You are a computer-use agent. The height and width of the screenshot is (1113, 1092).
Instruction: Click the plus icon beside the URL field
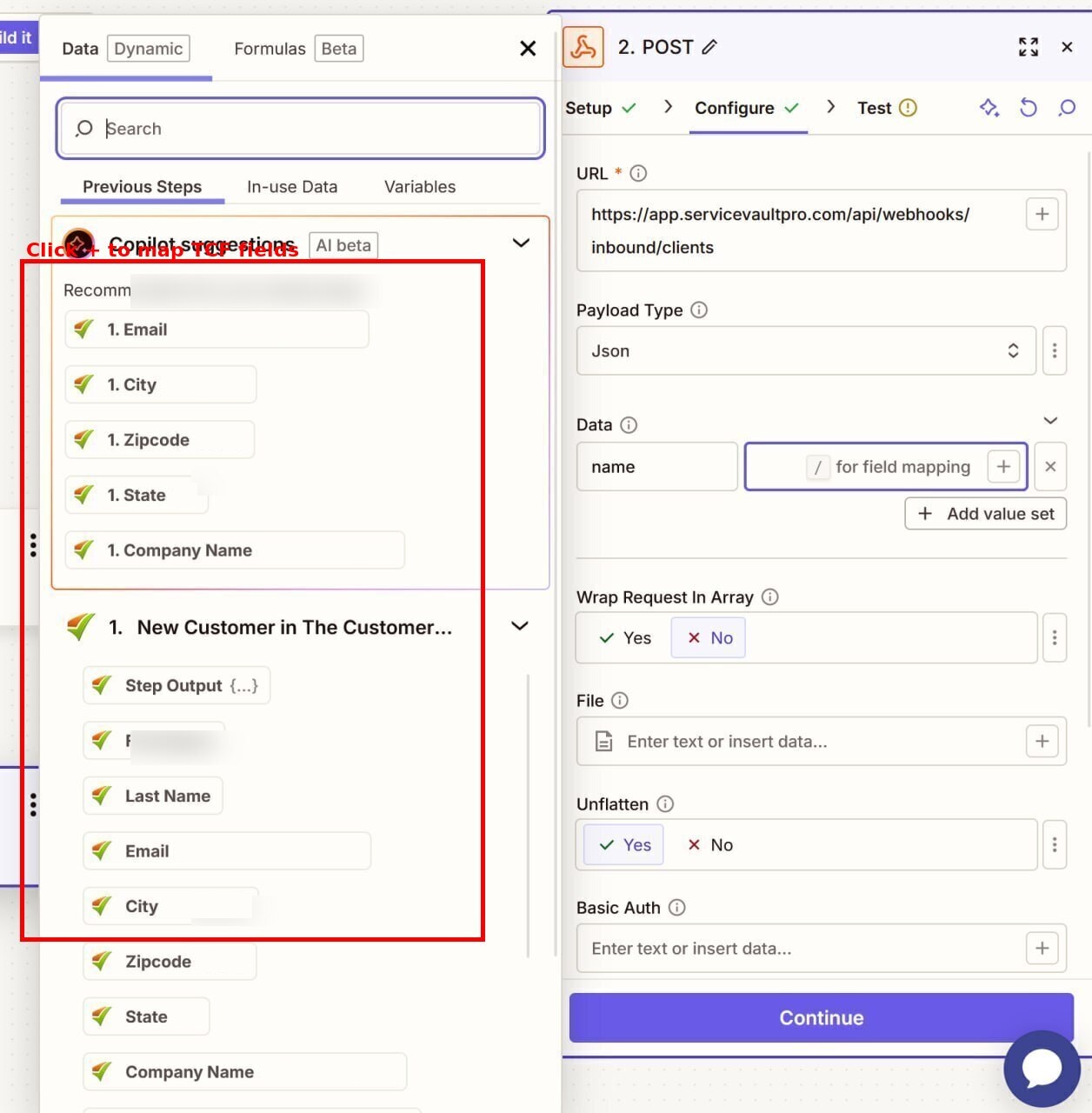(x=1042, y=214)
